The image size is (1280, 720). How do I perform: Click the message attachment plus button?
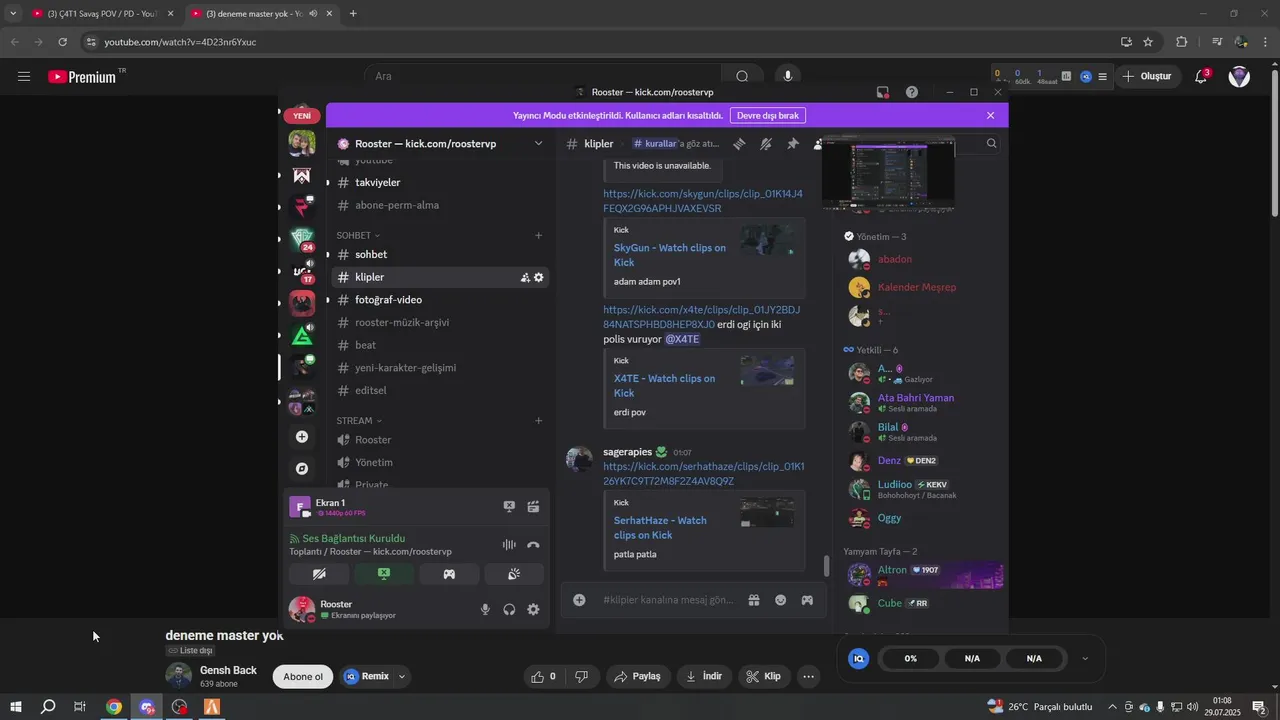(579, 600)
